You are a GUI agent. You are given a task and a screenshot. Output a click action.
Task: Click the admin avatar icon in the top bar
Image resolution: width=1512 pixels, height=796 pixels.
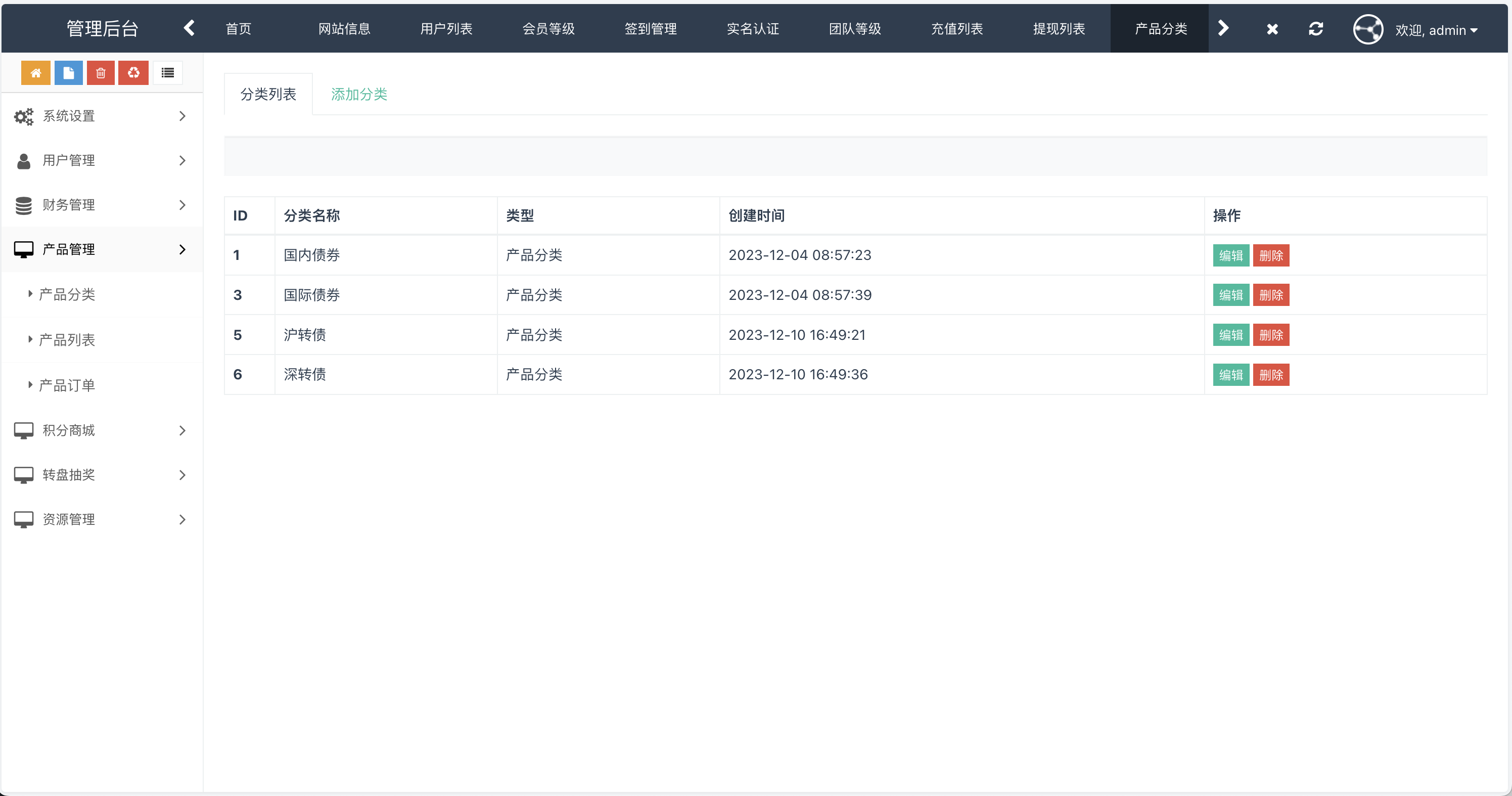1368,29
